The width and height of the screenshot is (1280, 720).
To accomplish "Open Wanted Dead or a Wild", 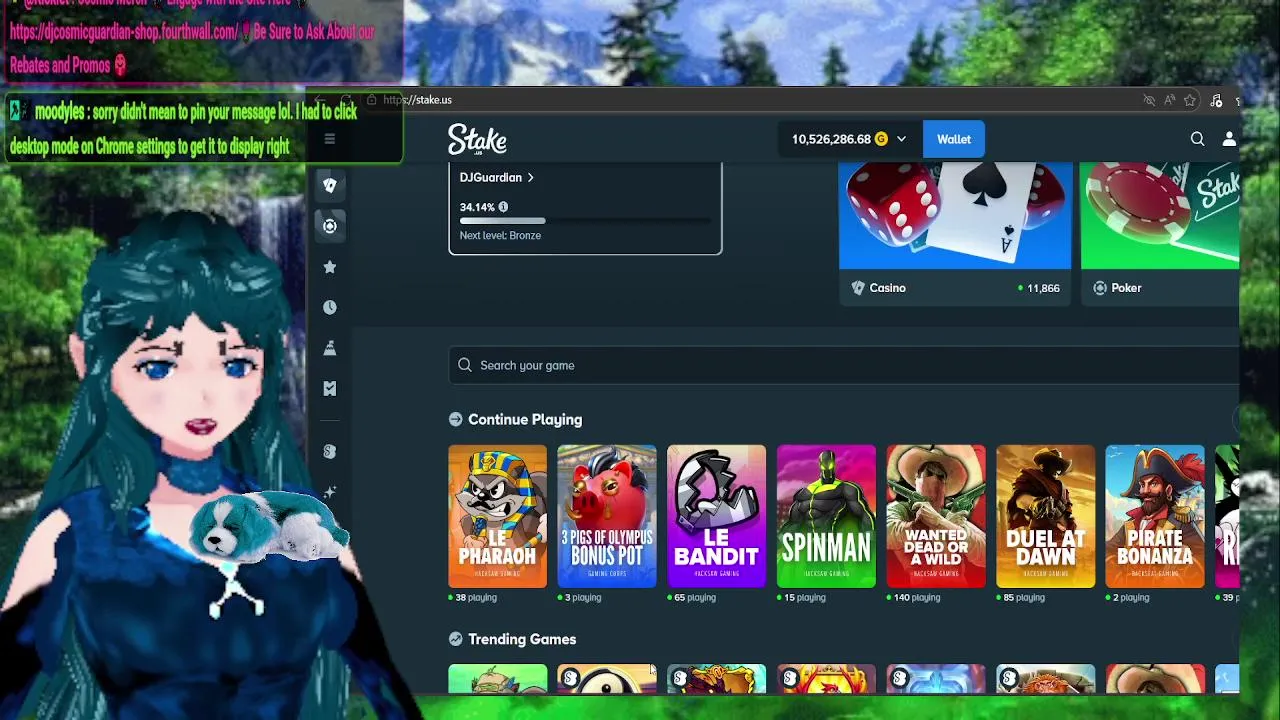I will 936,516.
